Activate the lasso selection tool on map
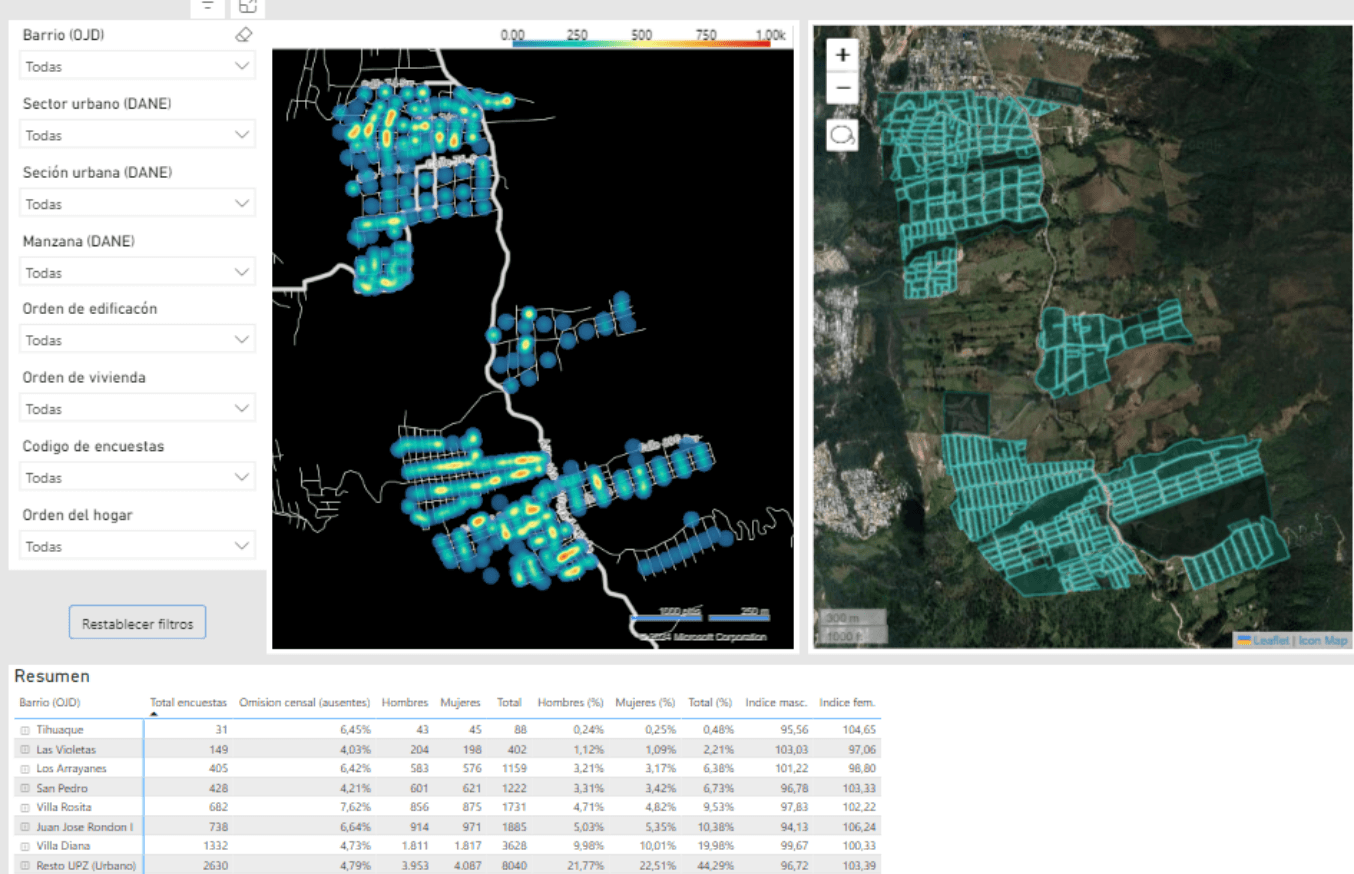 (x=842, y=135)
